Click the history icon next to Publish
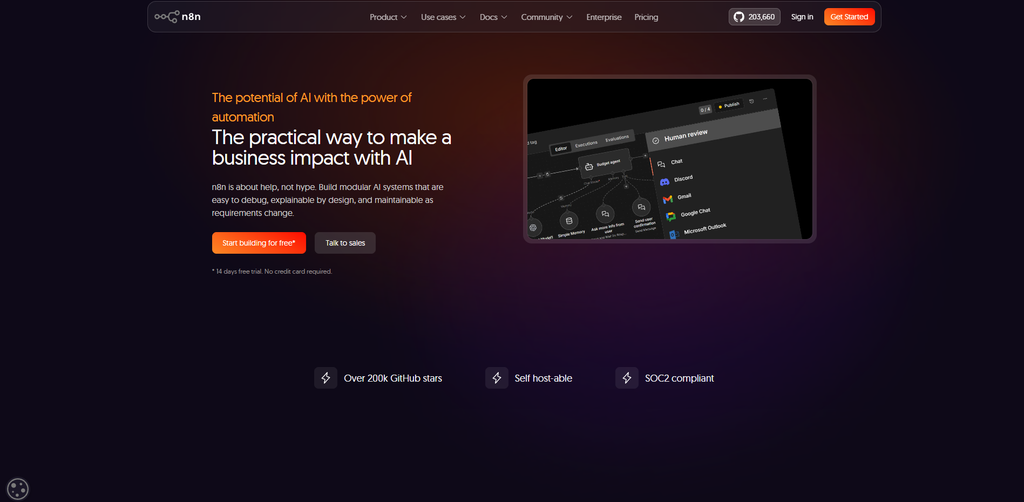The width and height of the screenshot is (1024, 502). pyautogui.click(x=752, y=101)
